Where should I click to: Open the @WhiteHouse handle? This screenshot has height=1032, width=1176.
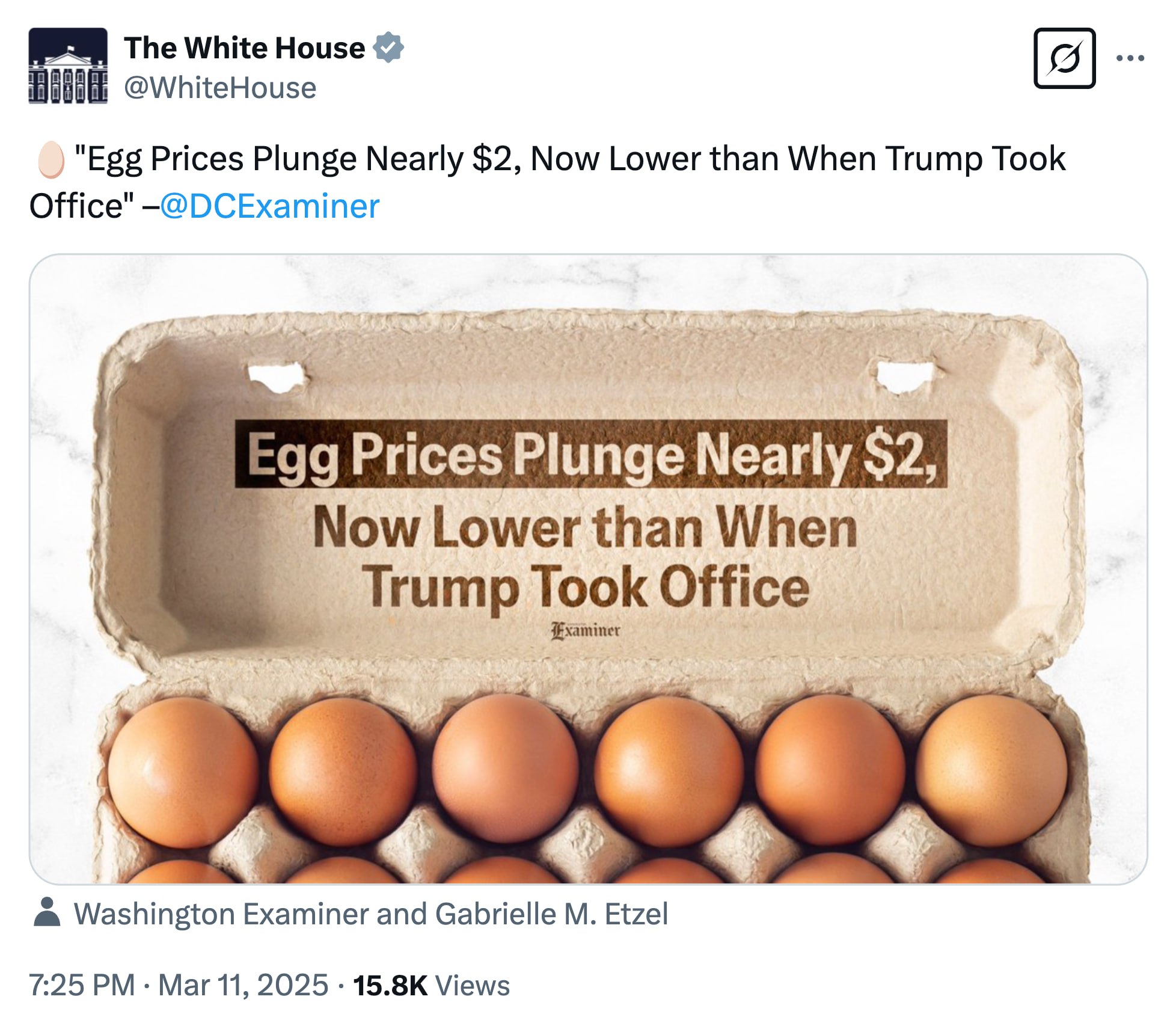tap(220, 88)
